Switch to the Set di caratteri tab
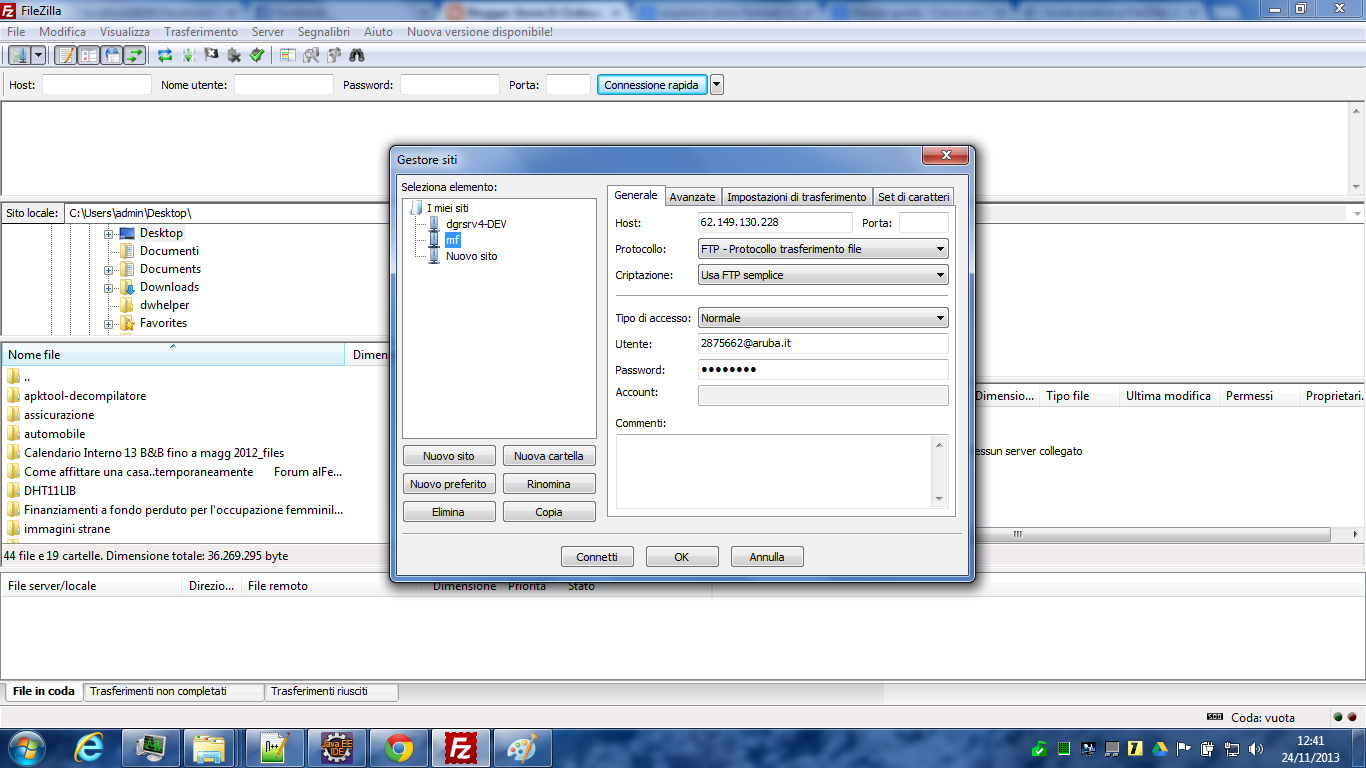The image size is (1366, 768). click(913, 197)
